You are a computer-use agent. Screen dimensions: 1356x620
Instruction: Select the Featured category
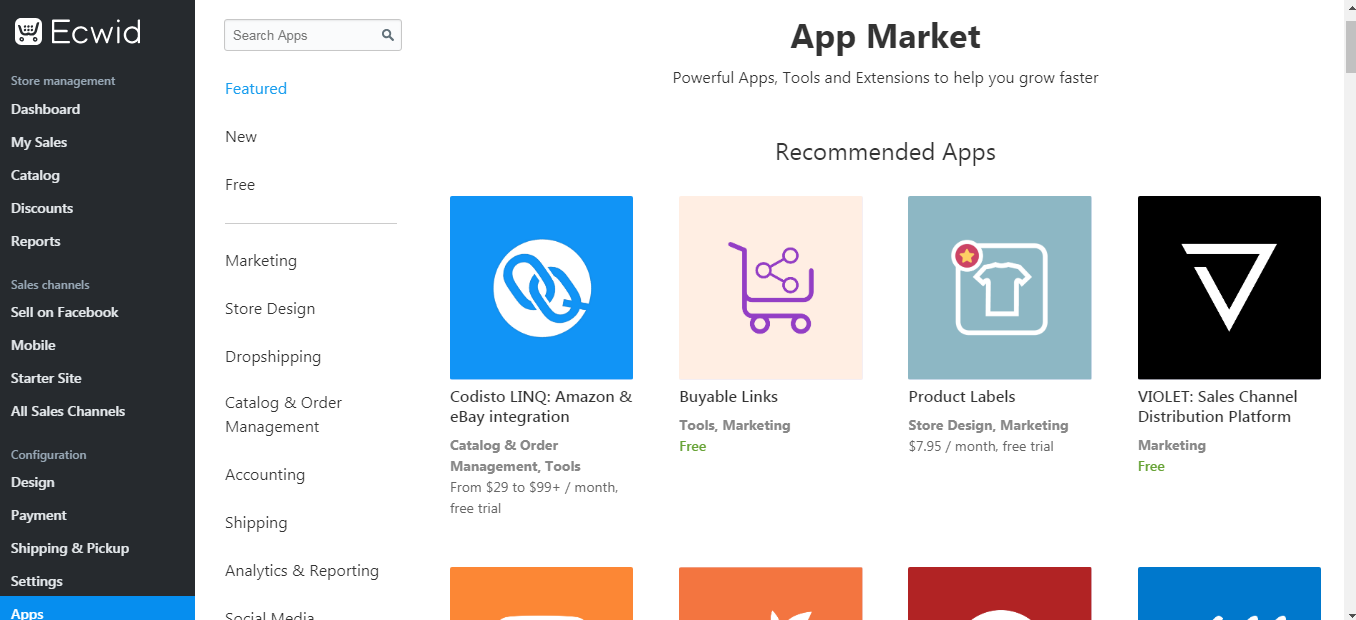click(256, 89)
